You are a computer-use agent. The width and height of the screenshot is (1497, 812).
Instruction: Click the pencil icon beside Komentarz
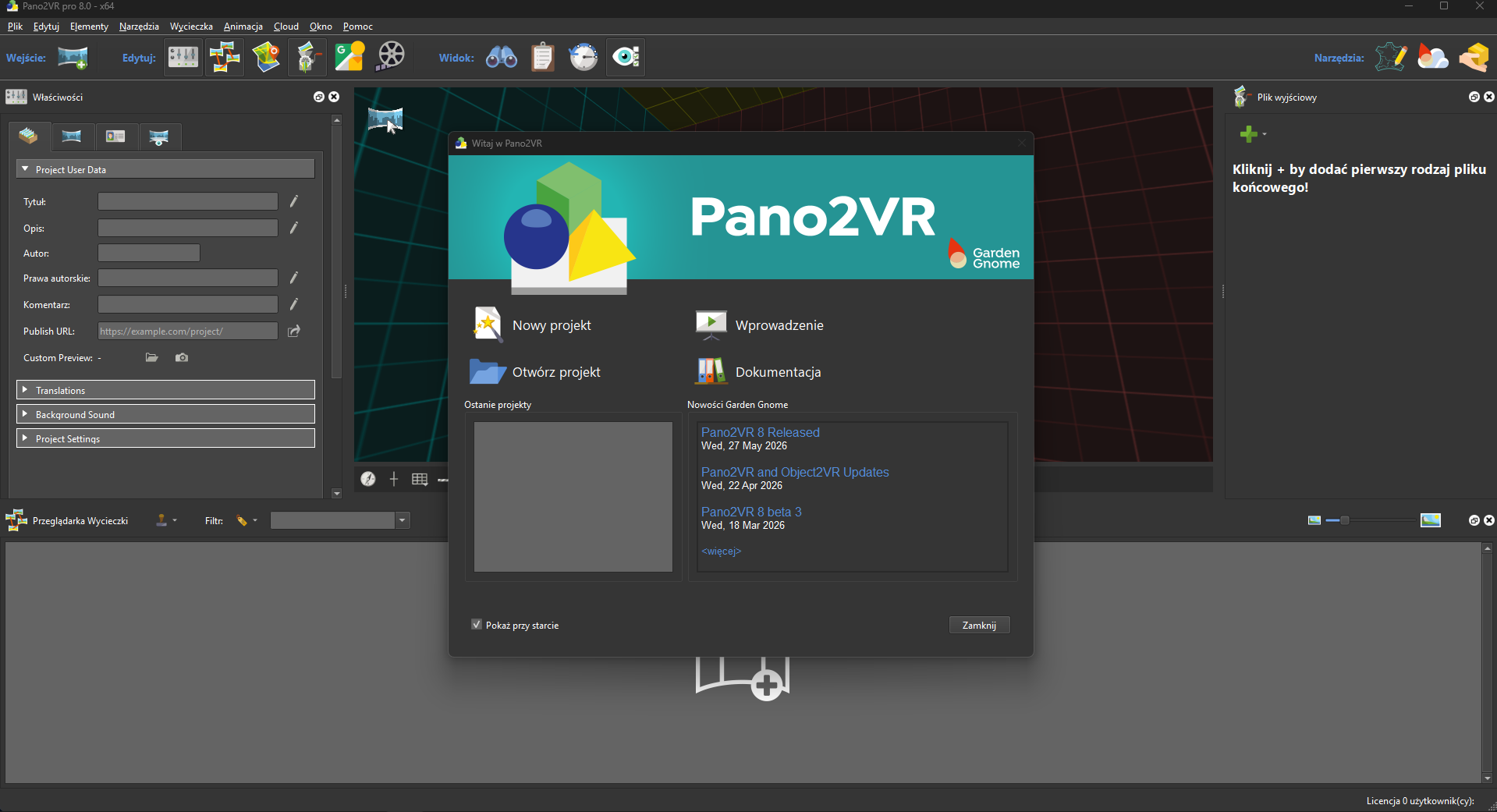(294, 304)
